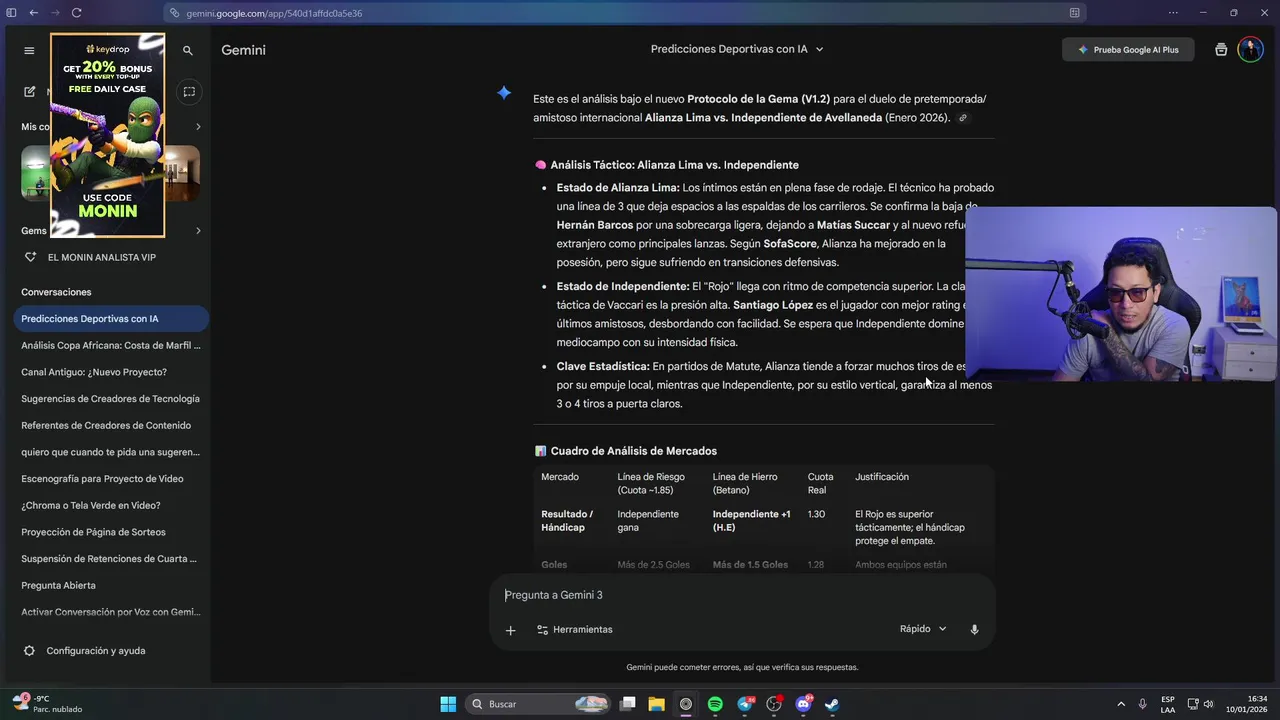
Task: Open the weather widget showing -9°C
Action: point(47,704)
